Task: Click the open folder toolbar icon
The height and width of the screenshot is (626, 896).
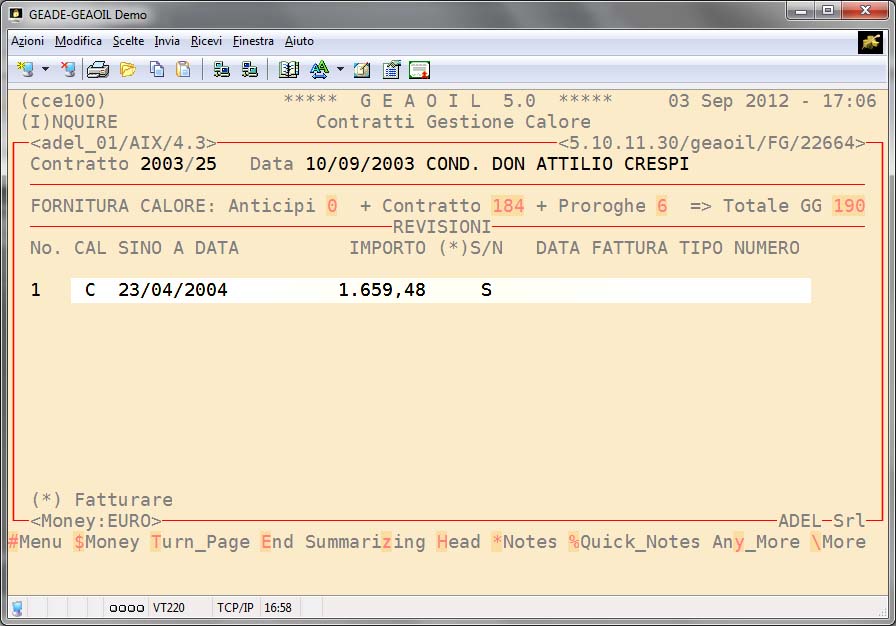Action: [128, 70]
